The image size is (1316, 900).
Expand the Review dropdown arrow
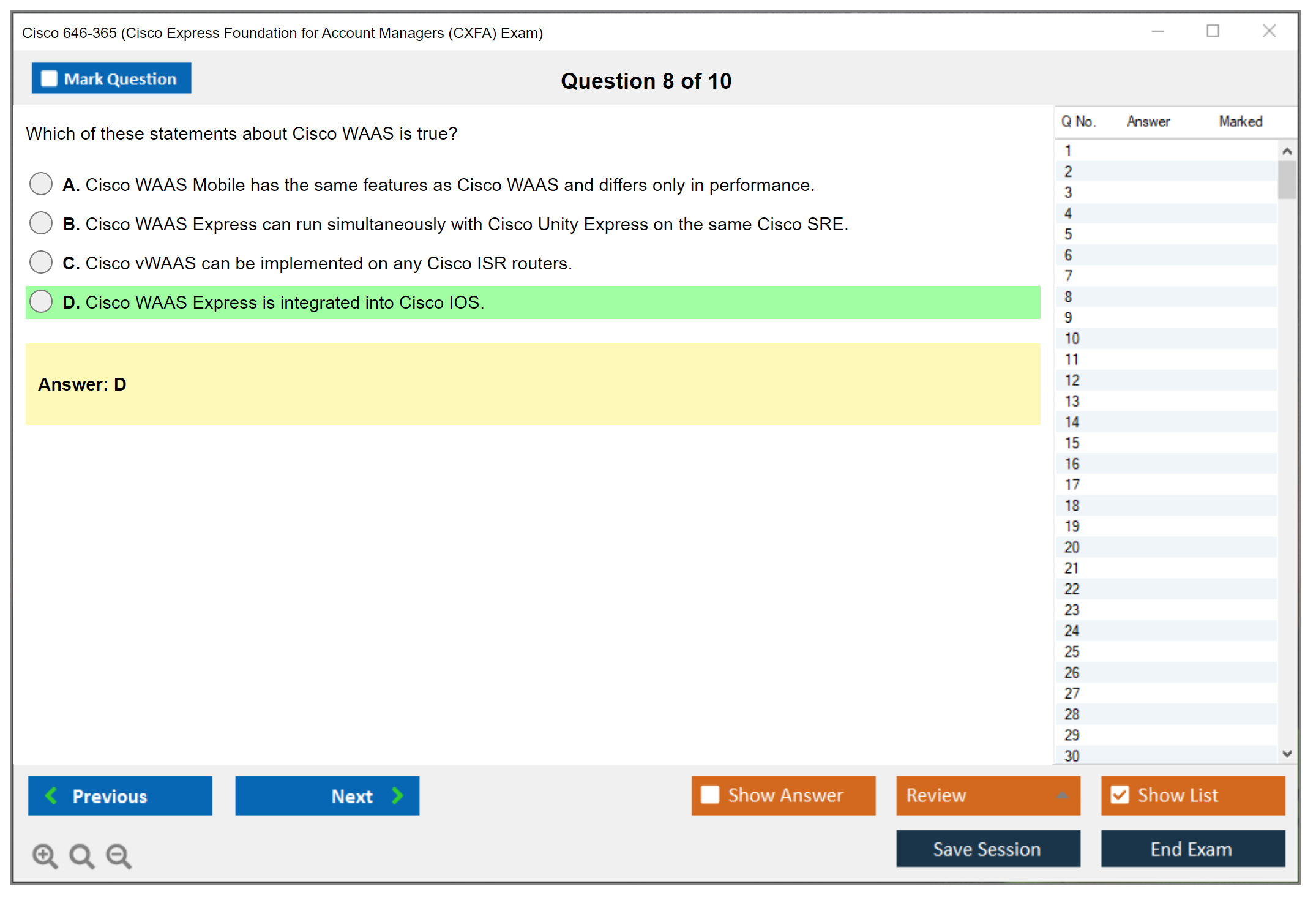click(x=1062, y=795)
